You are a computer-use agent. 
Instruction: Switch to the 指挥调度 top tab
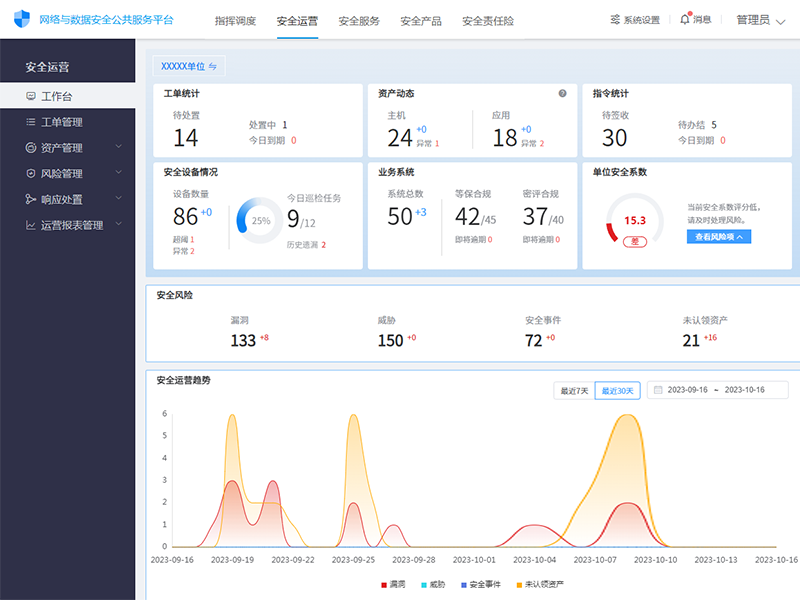pyautogui.click(x=235, y=20)
